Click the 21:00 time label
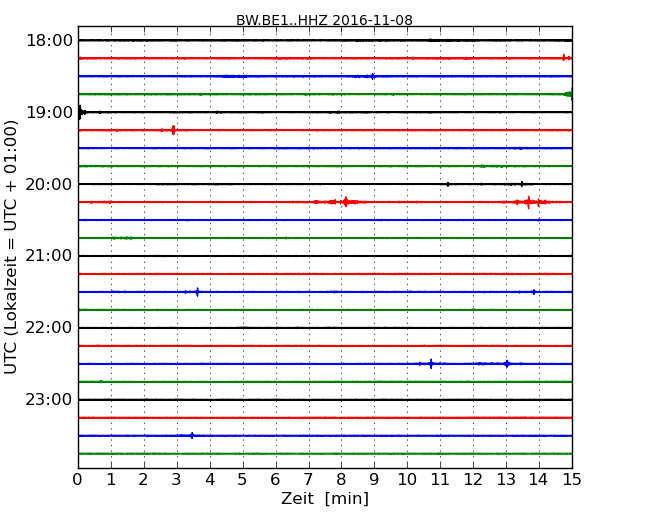This screenshot has height=520, width=650. [49, 256]
